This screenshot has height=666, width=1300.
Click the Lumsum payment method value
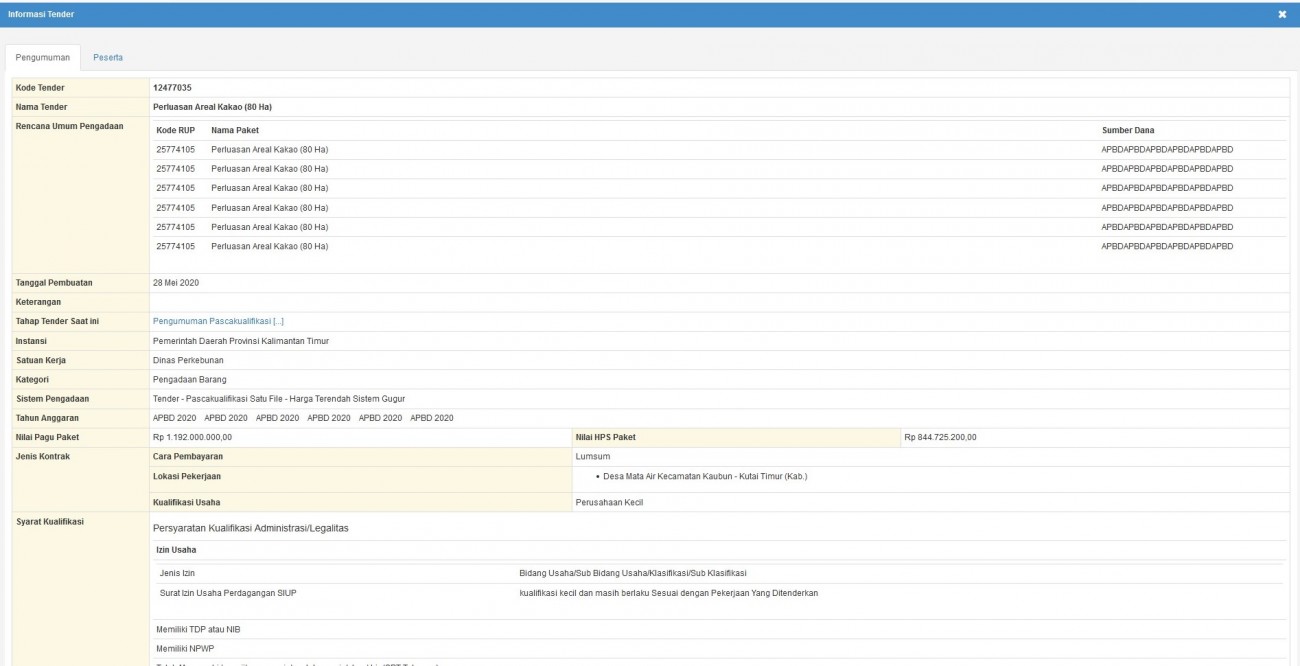[x=593, y=456]
